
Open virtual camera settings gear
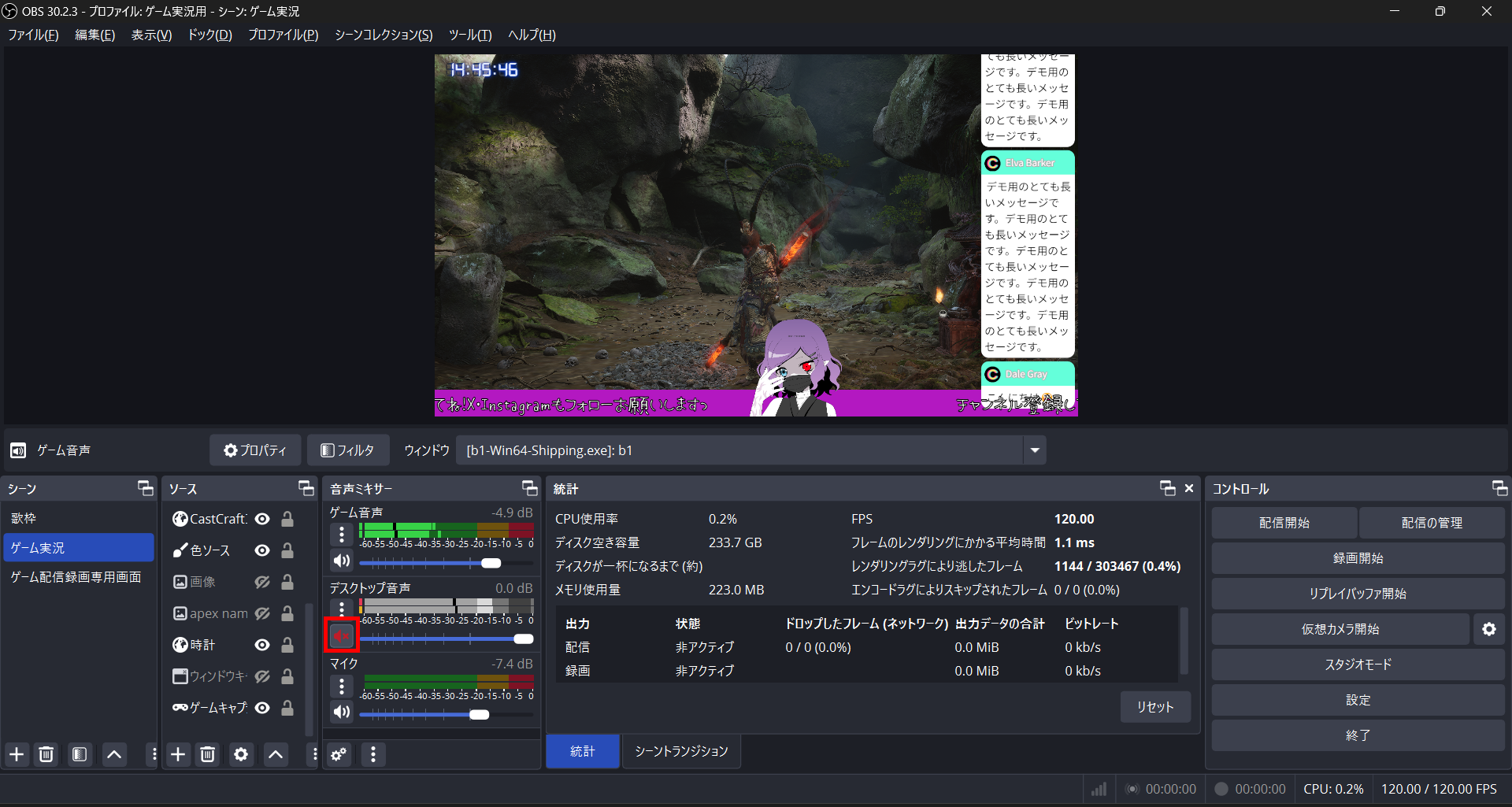click(1488, 629)
